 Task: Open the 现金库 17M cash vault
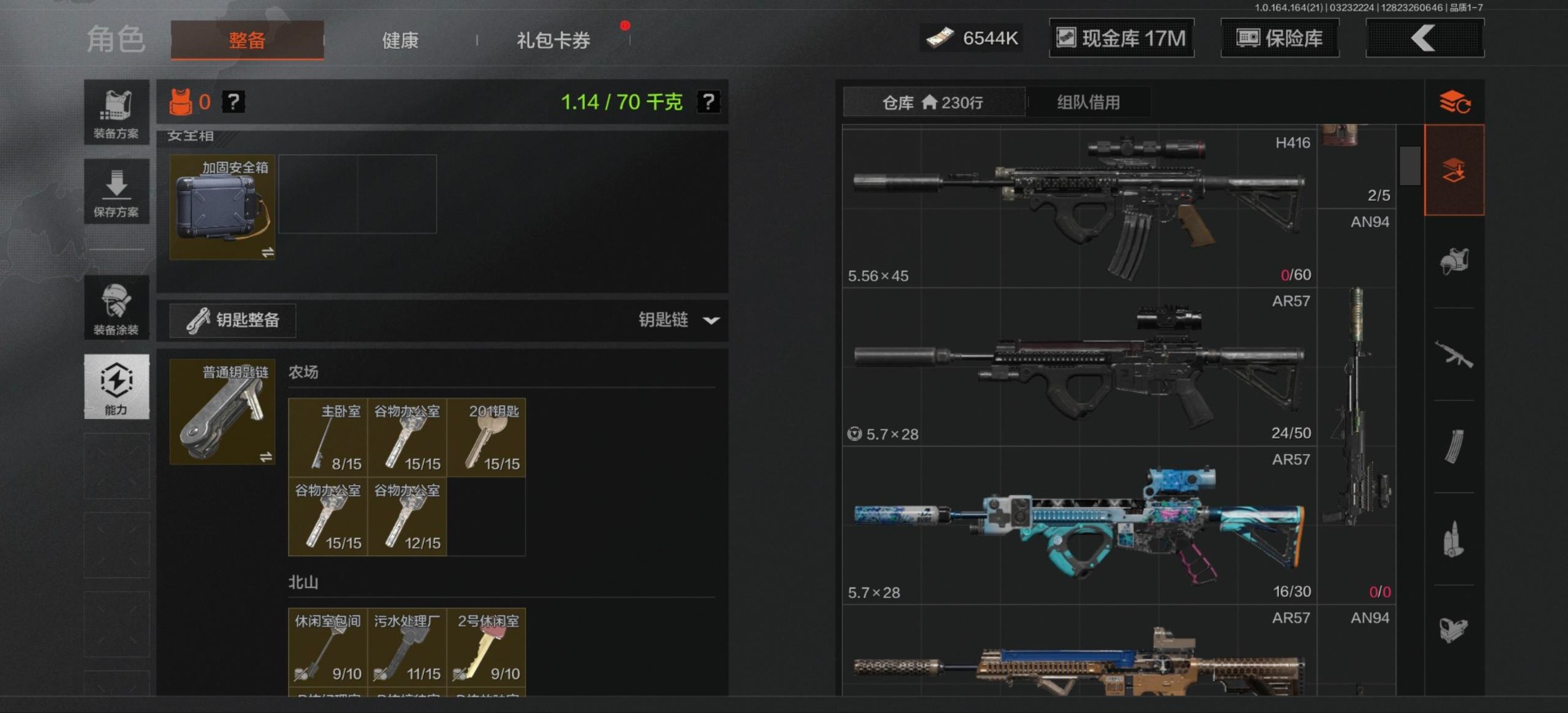(1121, 38)
